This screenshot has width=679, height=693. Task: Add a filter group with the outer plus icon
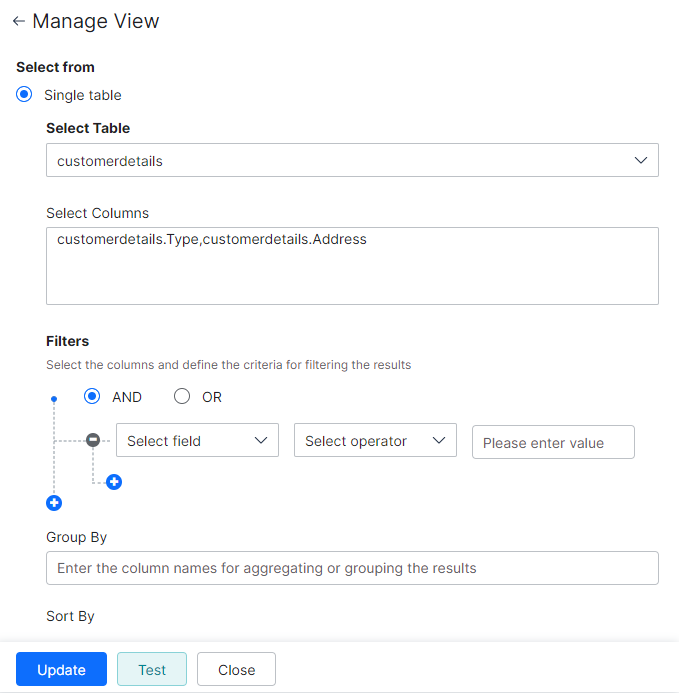[x=54, y=503]
